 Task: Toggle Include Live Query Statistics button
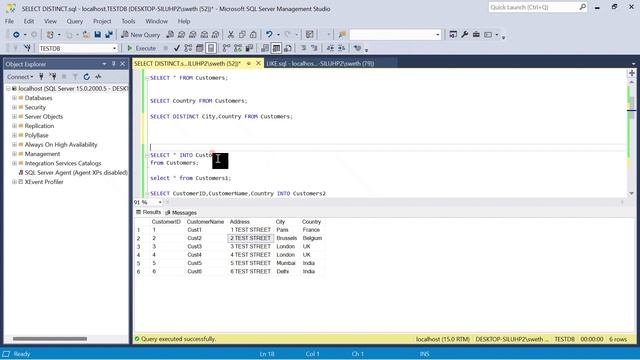[238, 48]
